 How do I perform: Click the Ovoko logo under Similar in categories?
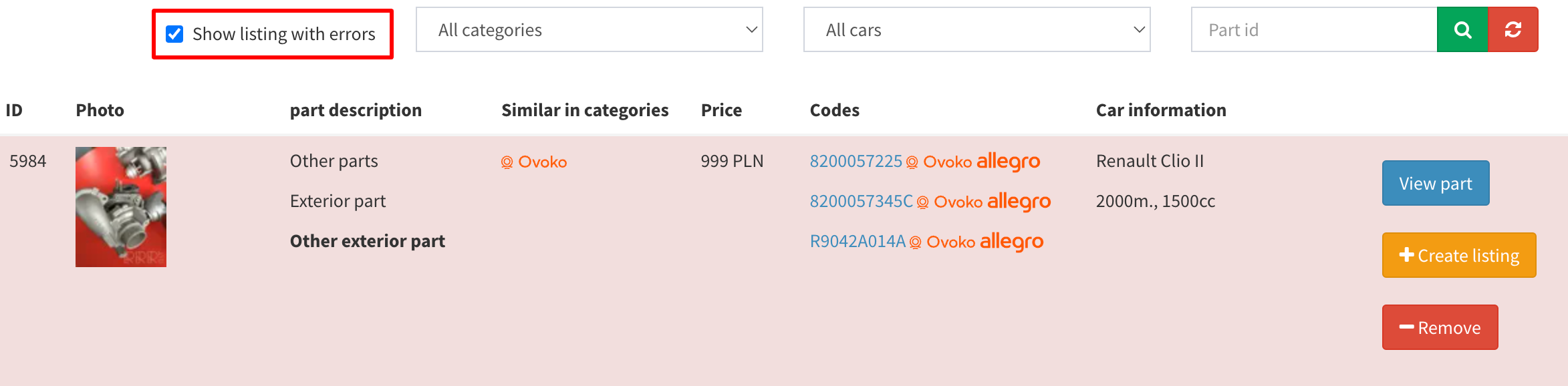click(534, 162)
